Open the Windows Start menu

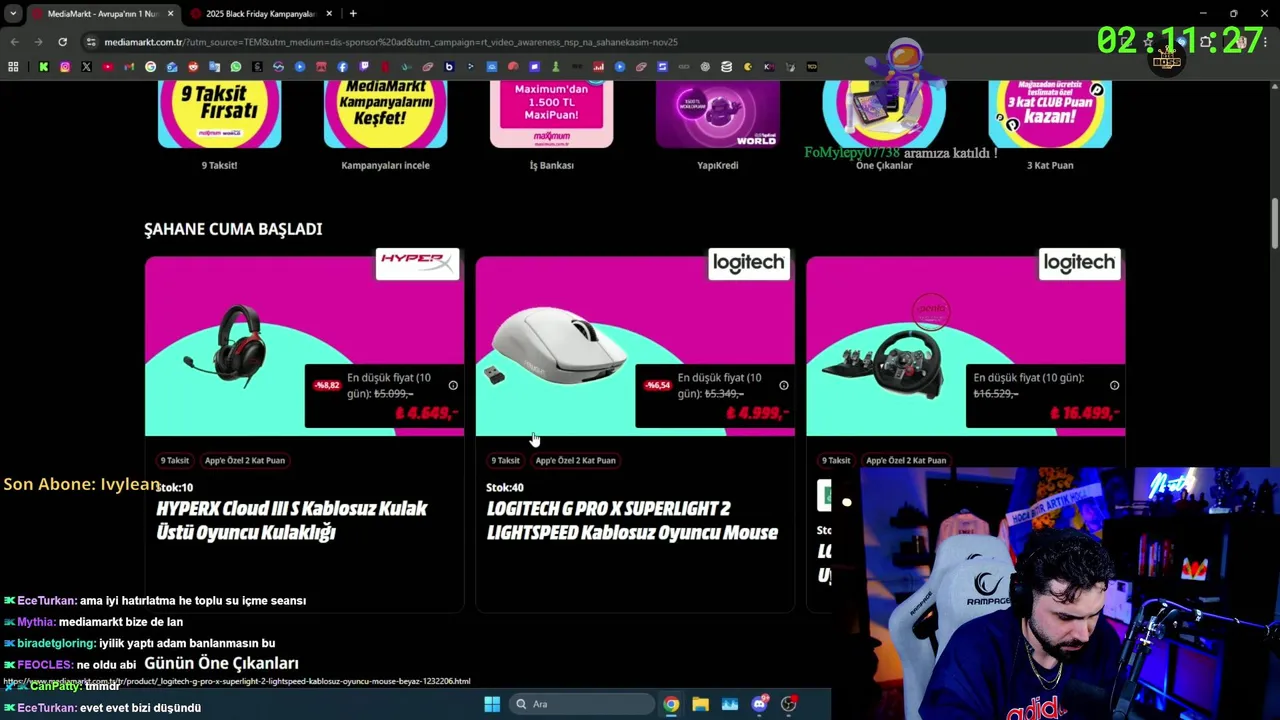coord(492,704)
